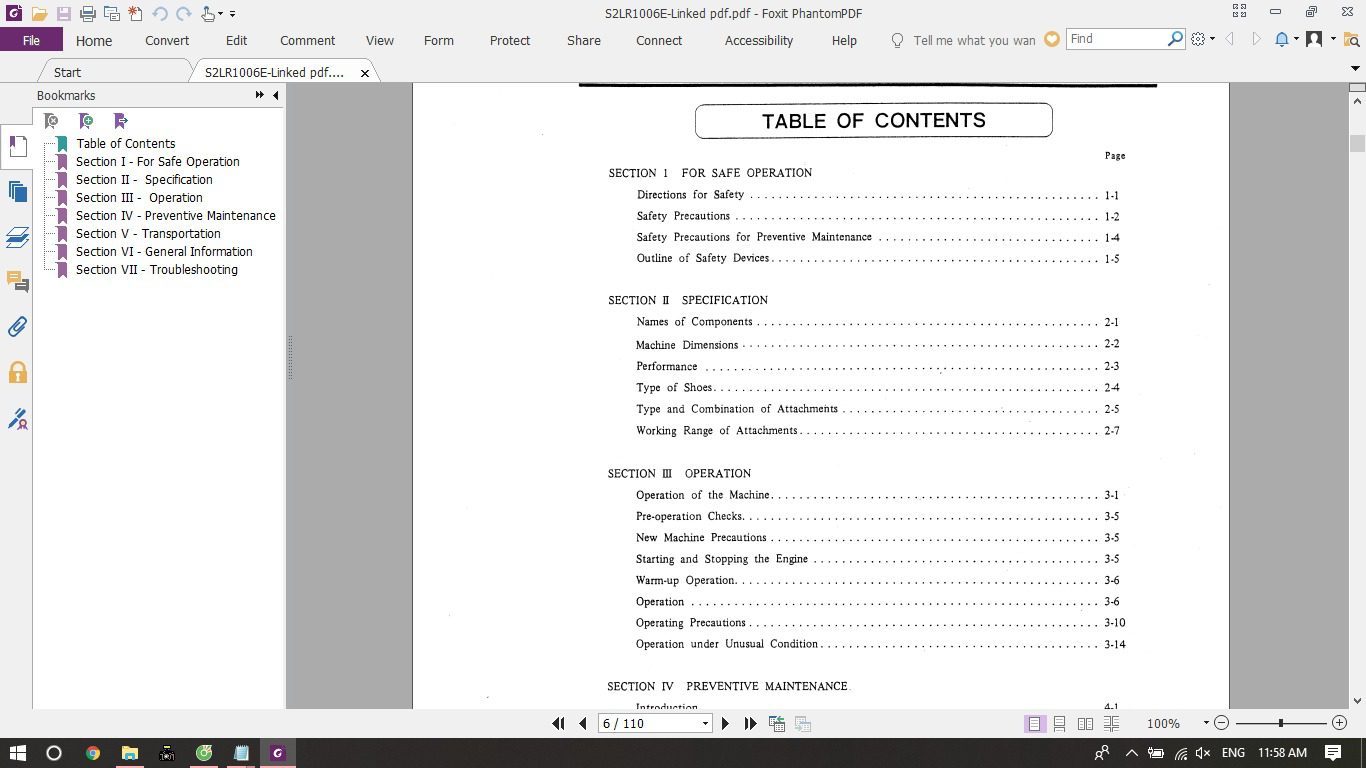Open the Security panel with lock icon
The image size is (1366, 768).
[16, 370]
